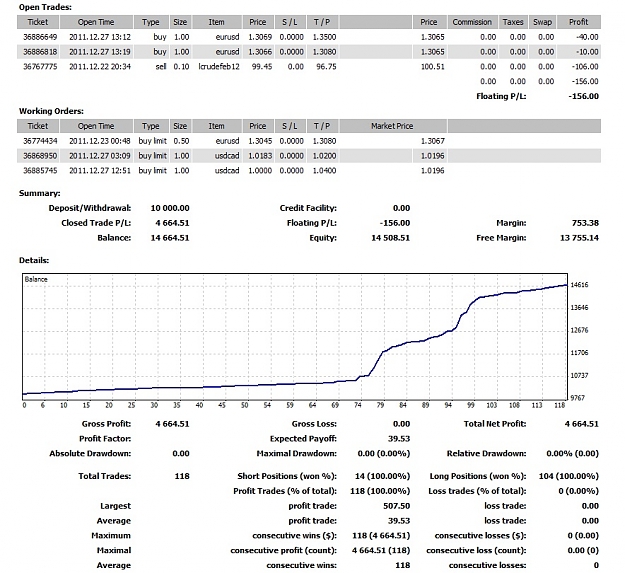Screen dimensions: 625x573
Task: Click working order ticket 36868950
Action: (40, 156)
